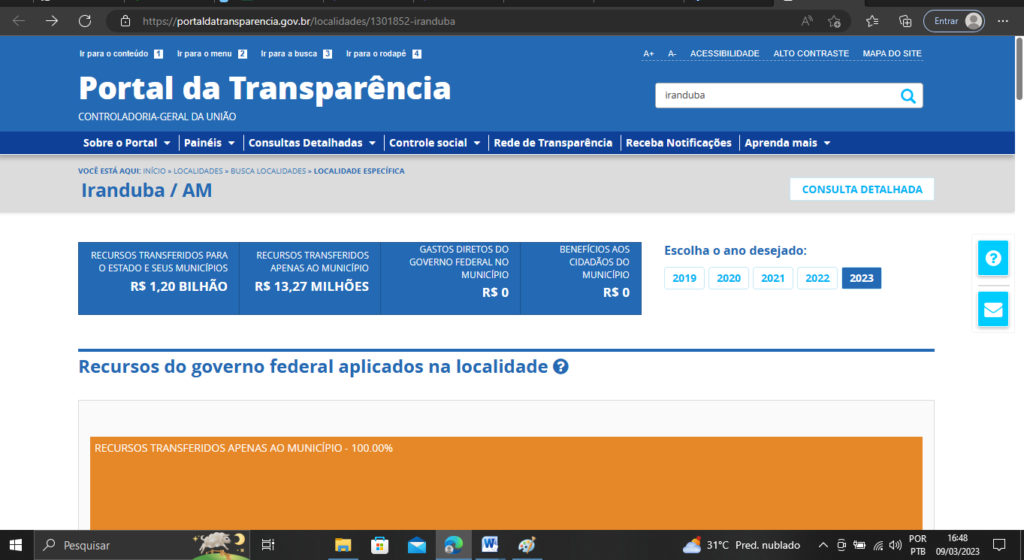The height and width of the screenshot is (560, 1024).
Task: Select year 2021
Action: [772, 279]
